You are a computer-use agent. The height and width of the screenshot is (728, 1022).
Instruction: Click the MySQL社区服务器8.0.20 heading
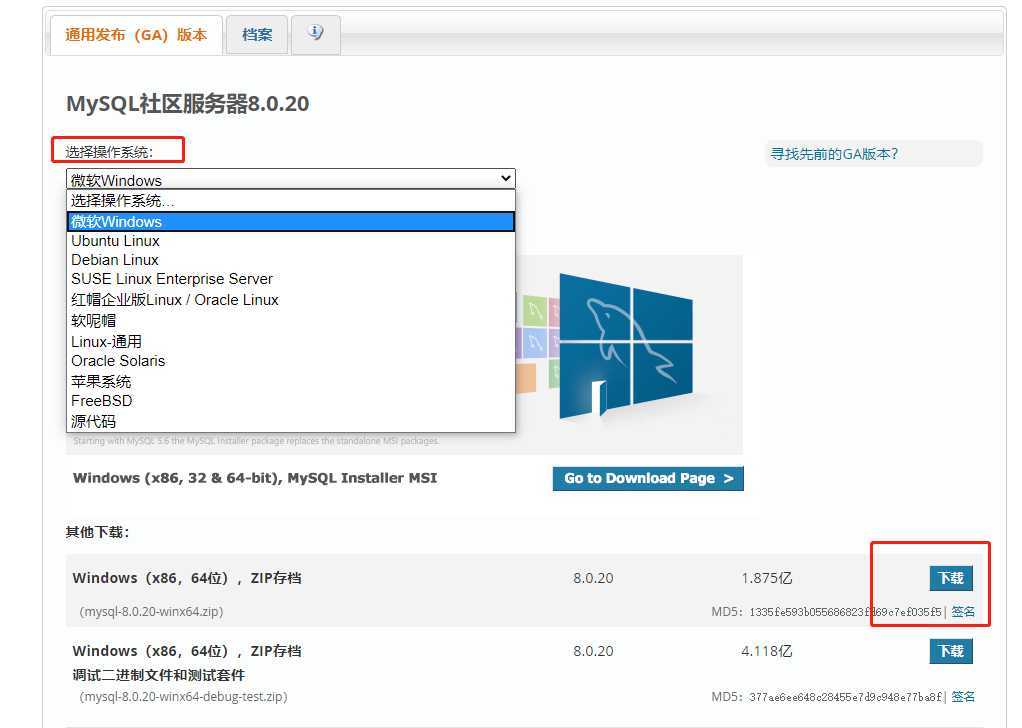188,104
